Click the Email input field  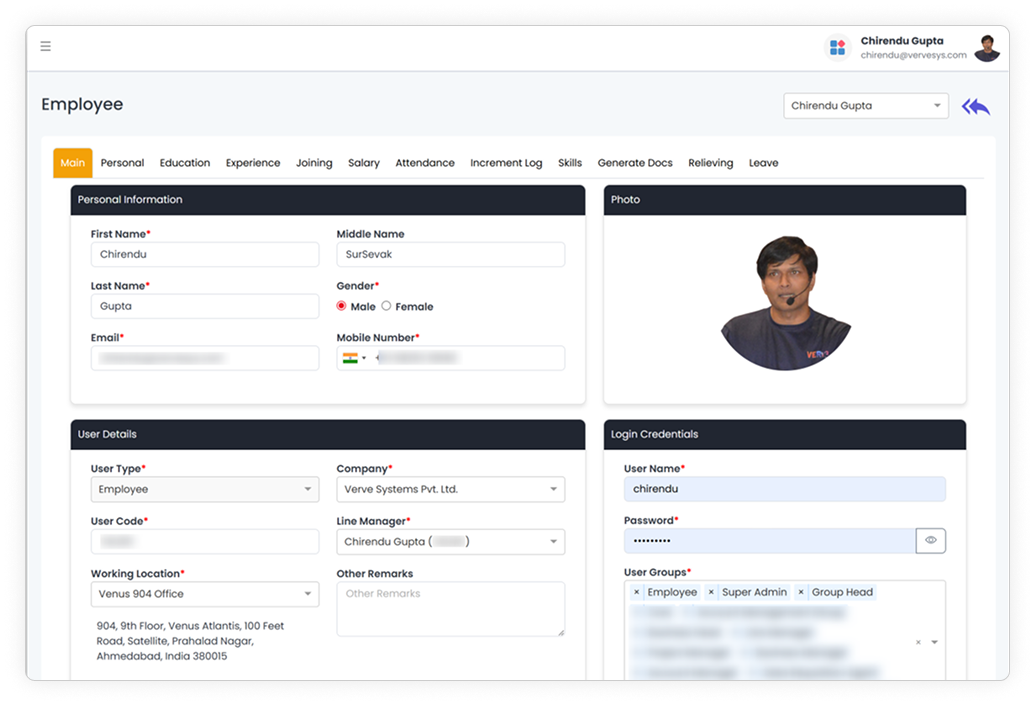(205, 358)
